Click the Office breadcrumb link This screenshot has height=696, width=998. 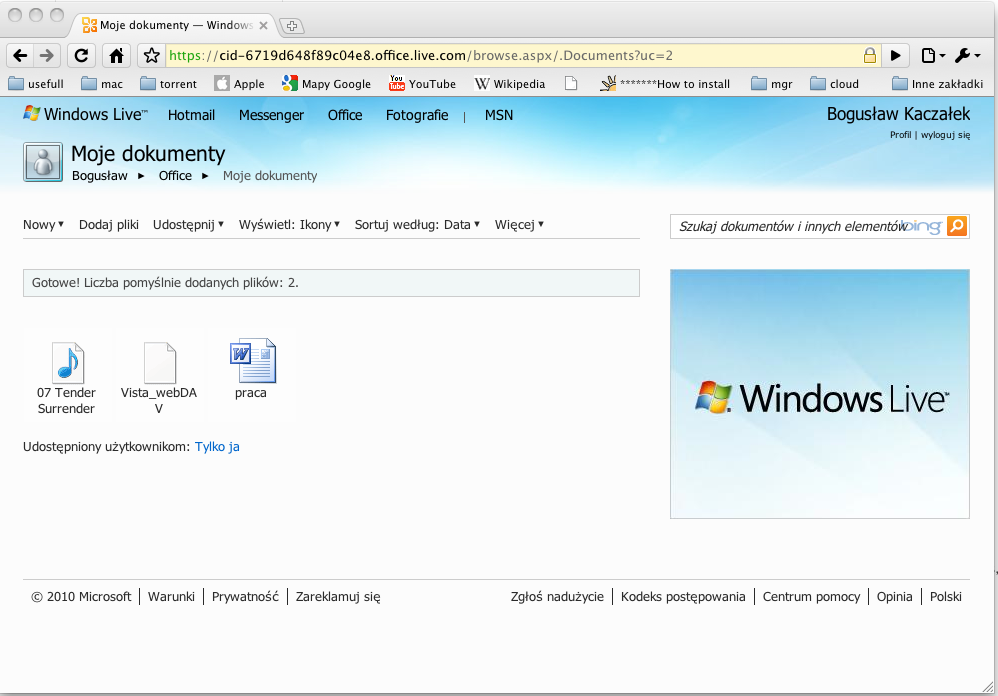(x=175, y=176)
